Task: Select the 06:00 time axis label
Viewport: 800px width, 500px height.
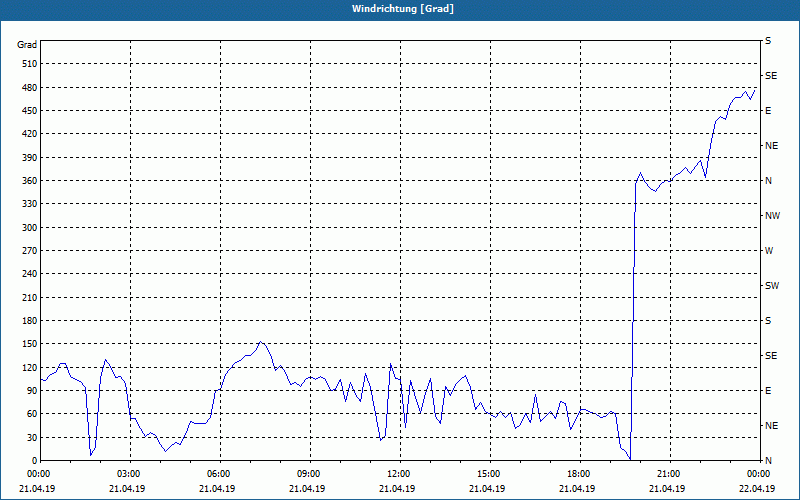Action: (x=220, y=473)
